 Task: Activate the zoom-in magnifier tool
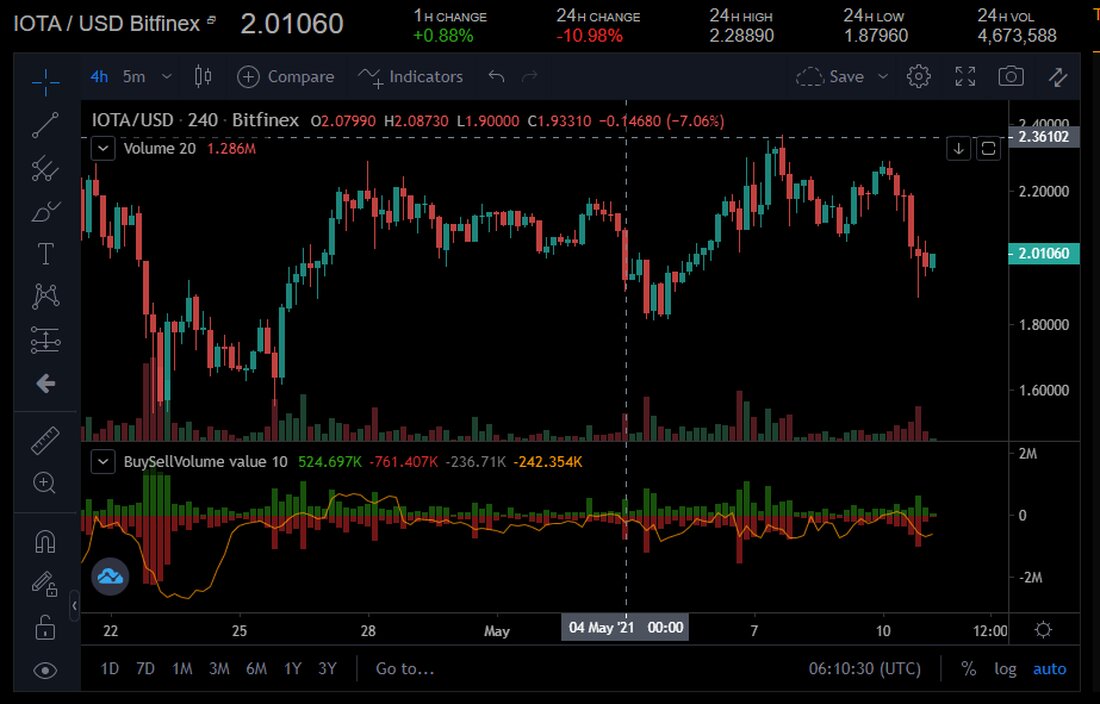click(46, 482)
